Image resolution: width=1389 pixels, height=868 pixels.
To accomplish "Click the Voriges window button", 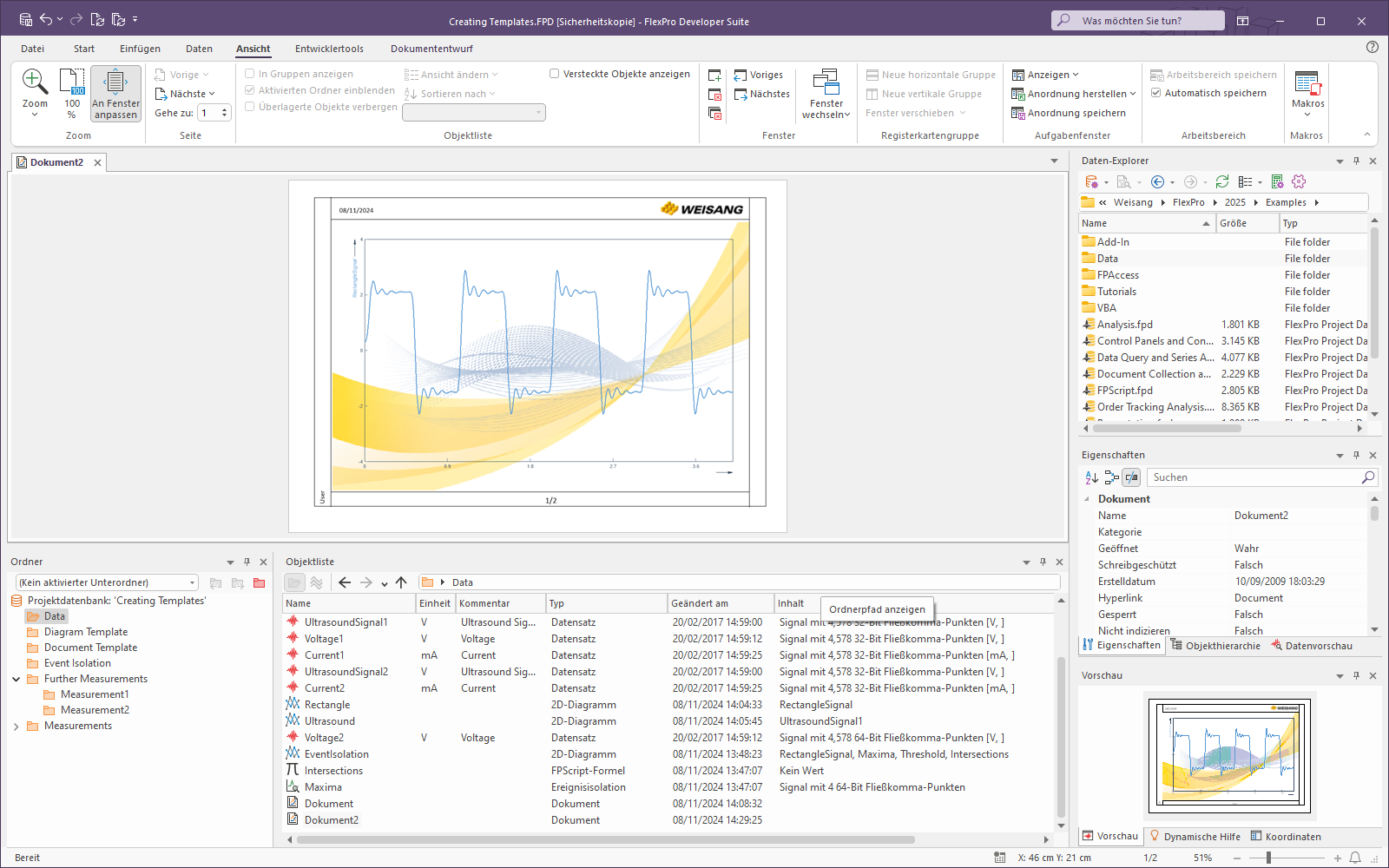I will (759, 75).
